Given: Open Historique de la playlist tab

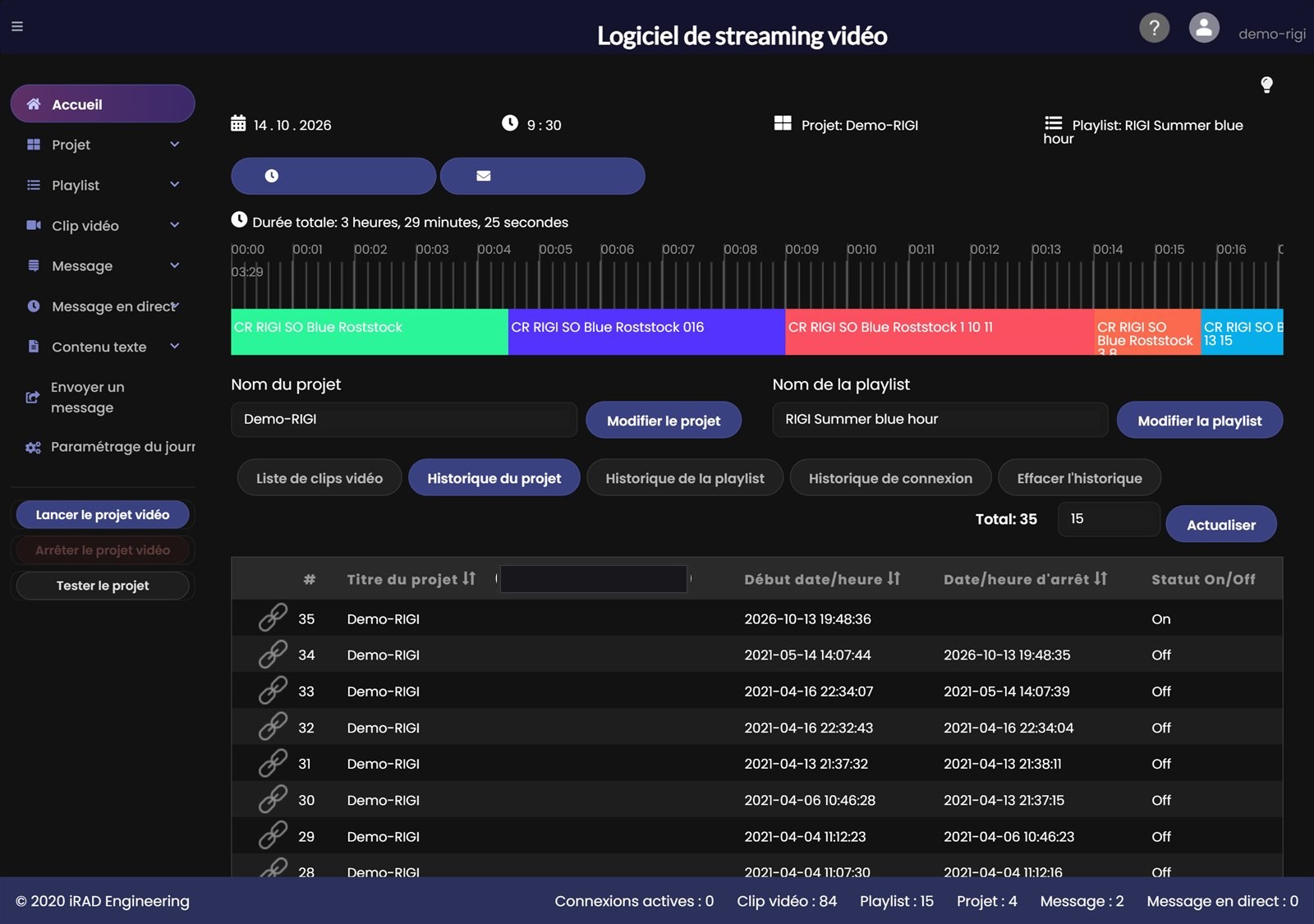Looking at the screenshot, I should click(685, 478).
